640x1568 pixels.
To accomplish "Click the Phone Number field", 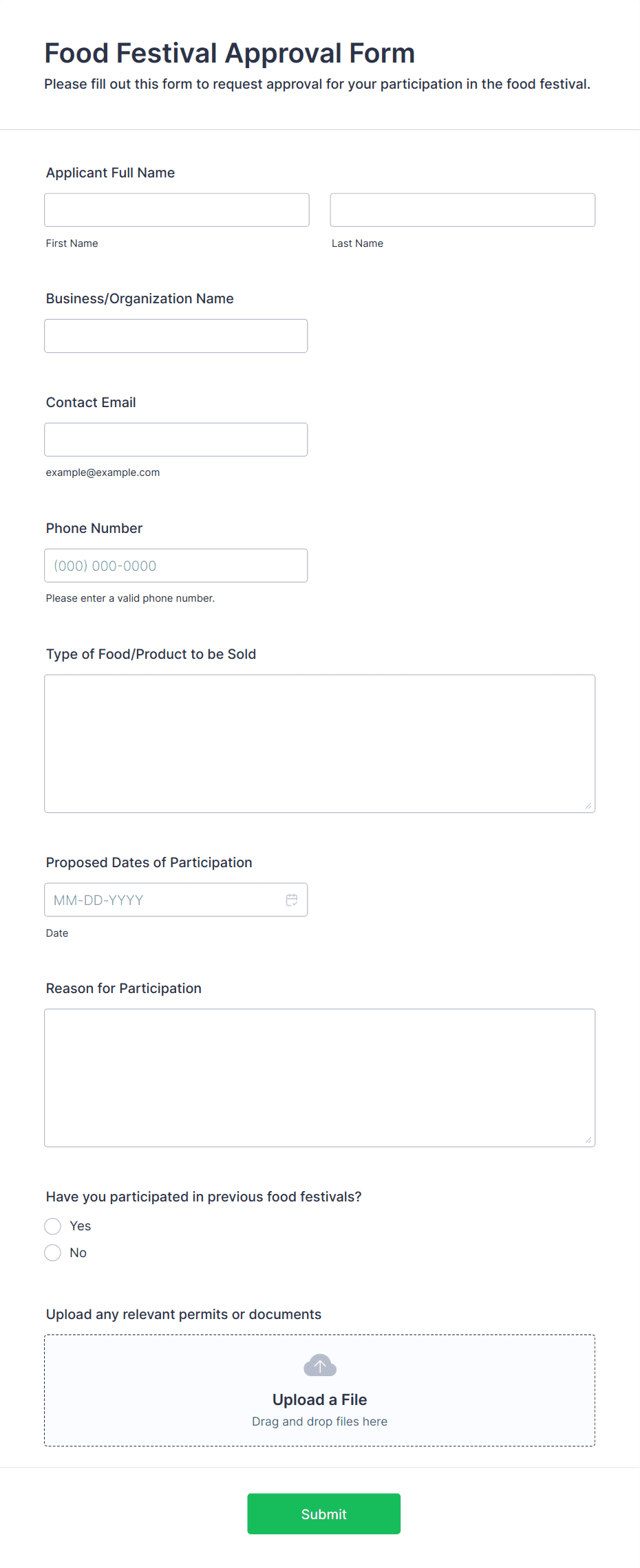I will click(x=176, y=565).
